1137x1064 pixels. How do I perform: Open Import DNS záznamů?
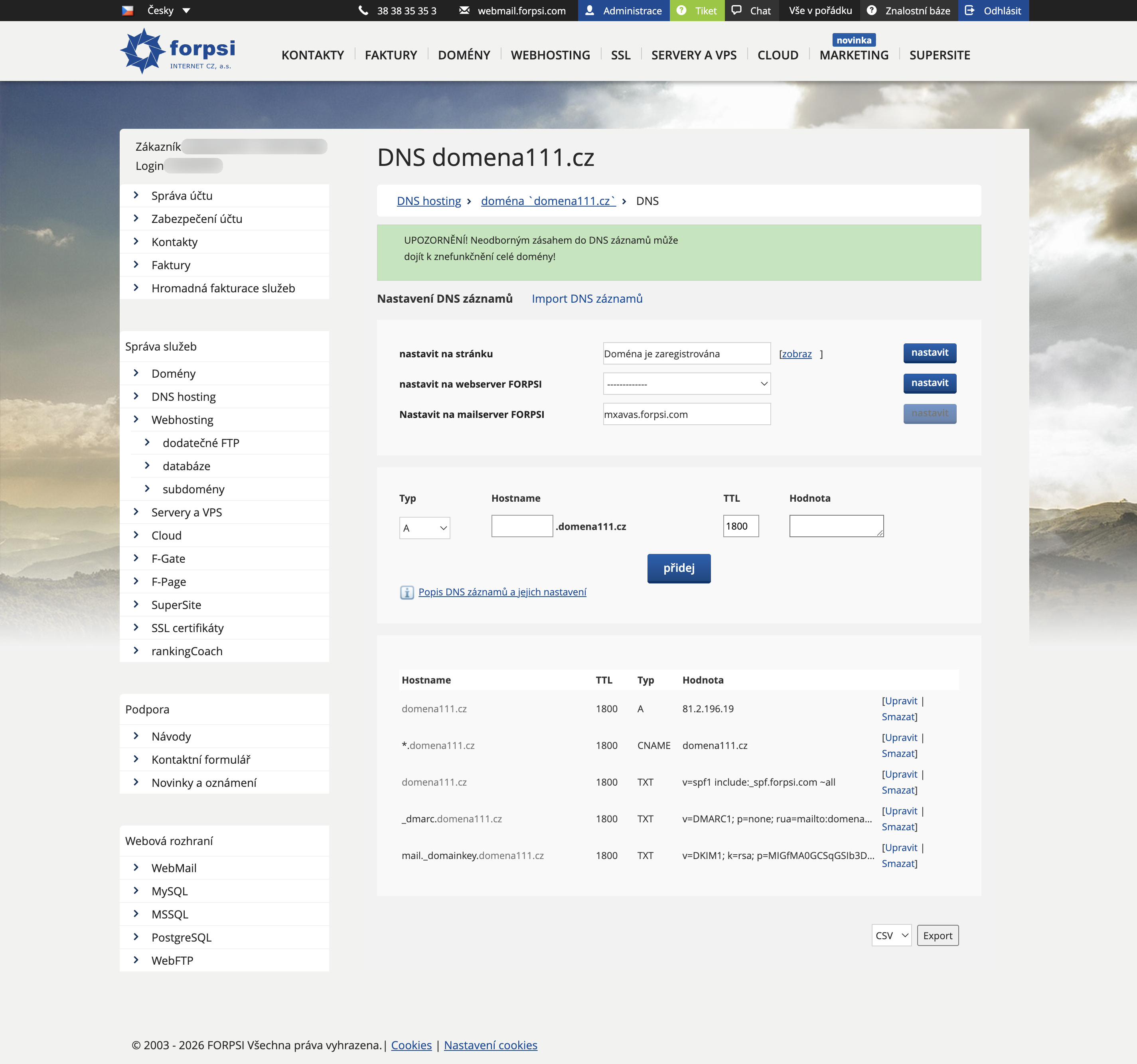tap(587, 298)
